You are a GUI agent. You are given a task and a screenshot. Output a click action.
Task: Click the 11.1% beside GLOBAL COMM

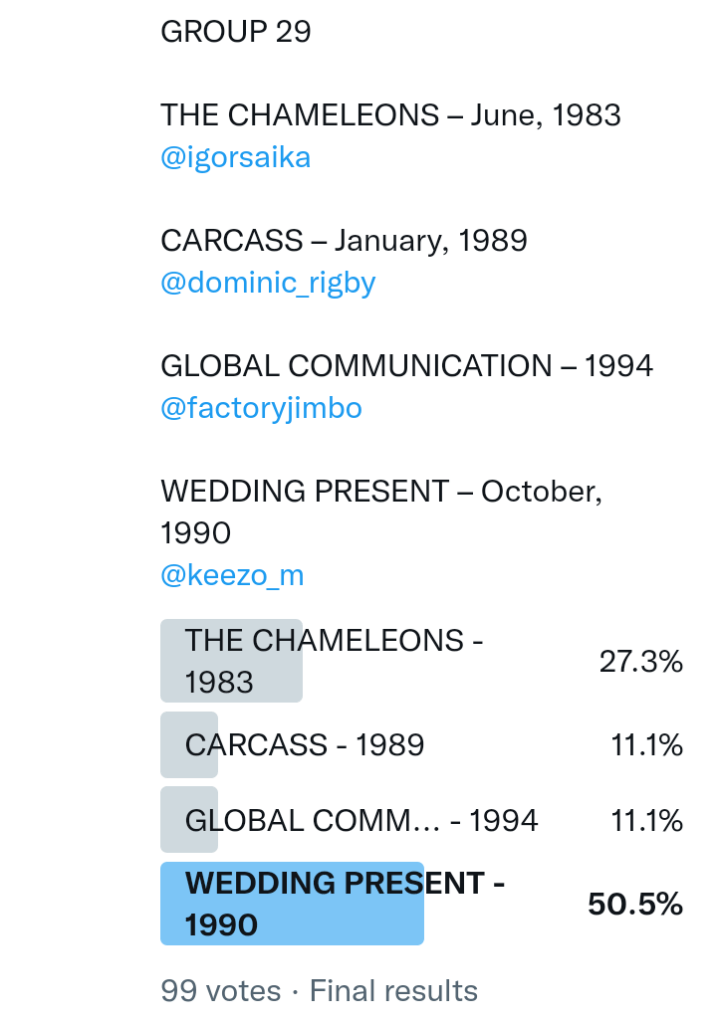click(x=646, y=821)
